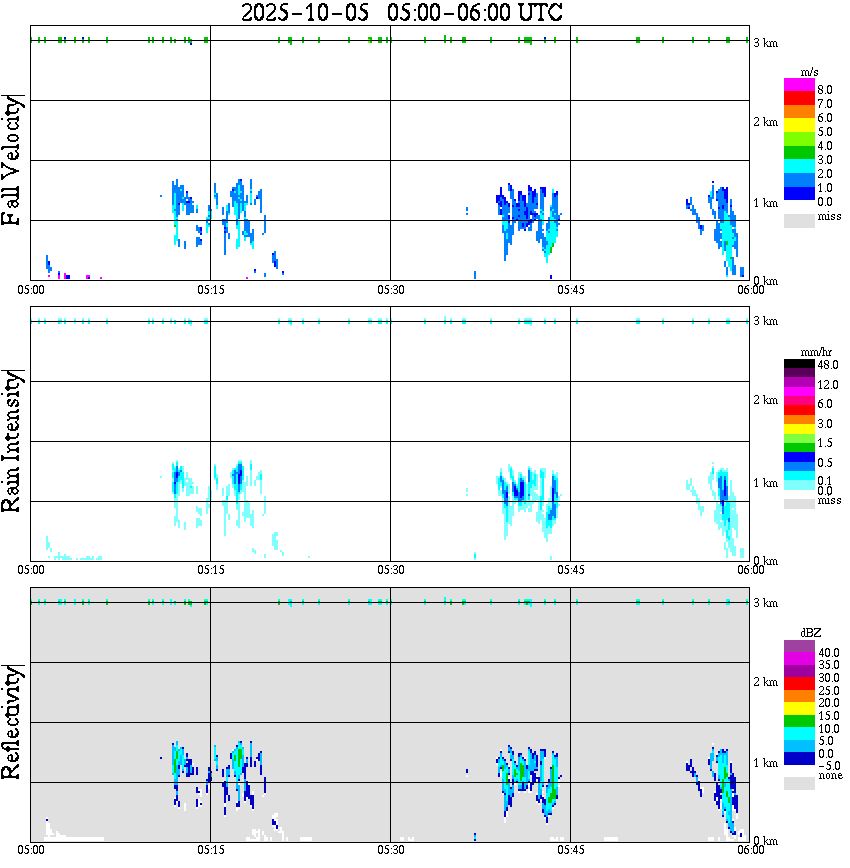Select yellow swatch in Rain Intensity legend
850x868 pixels.
pyautogui.click(x=799, y=429)
